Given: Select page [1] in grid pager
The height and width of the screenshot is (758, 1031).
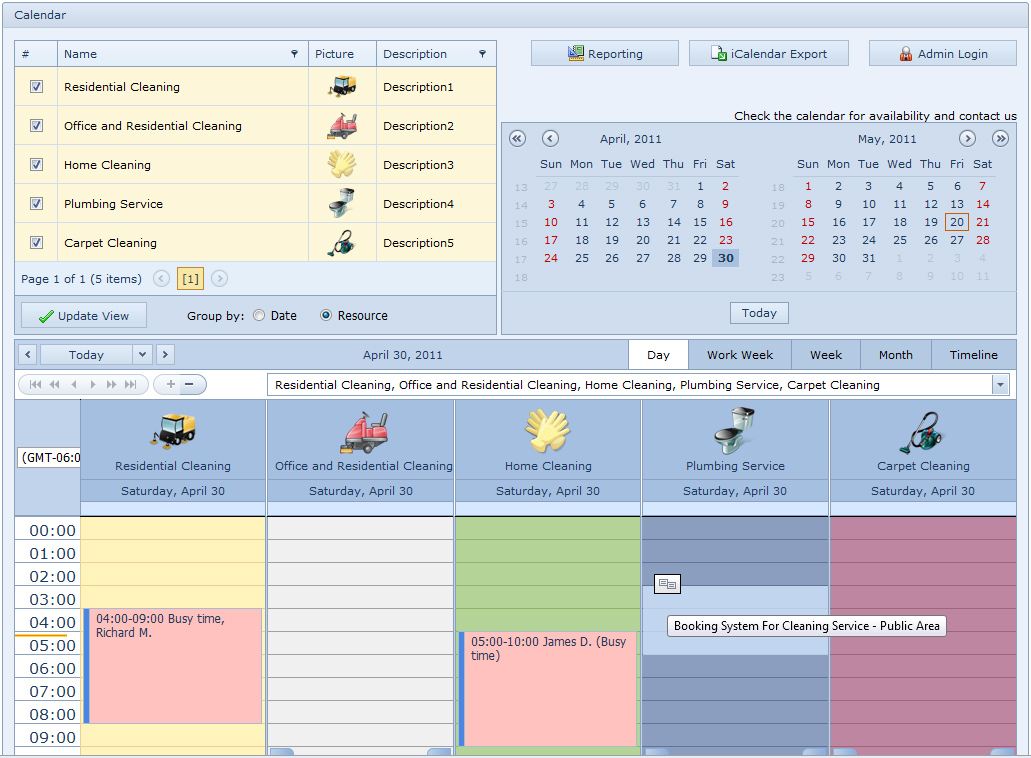Looking at the screenshot, I should pos(190,279).
